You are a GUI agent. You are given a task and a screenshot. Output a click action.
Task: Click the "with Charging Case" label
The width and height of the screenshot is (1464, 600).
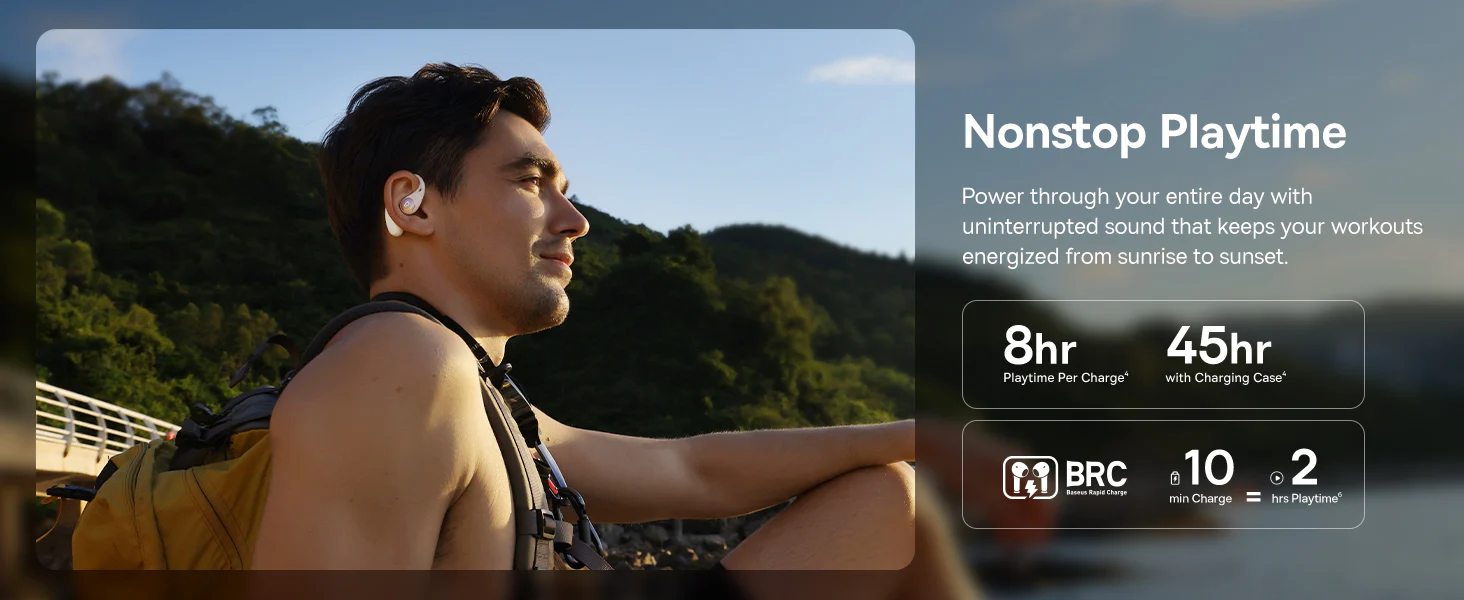click(1225, 378)
